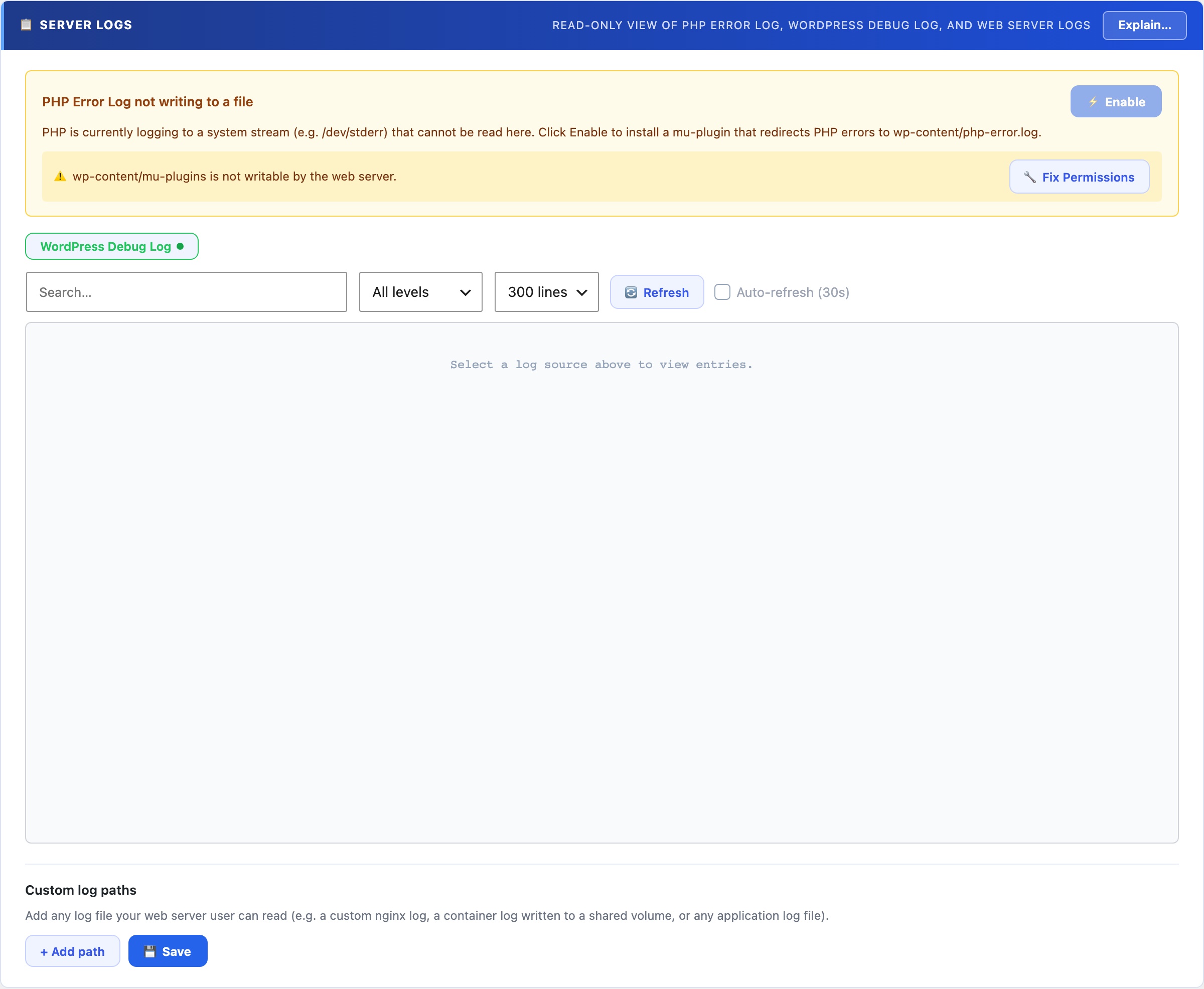This screenshot has width=1204, height=989.
Task: Click 'Select a log source above' message
Action: pos(601,365)
